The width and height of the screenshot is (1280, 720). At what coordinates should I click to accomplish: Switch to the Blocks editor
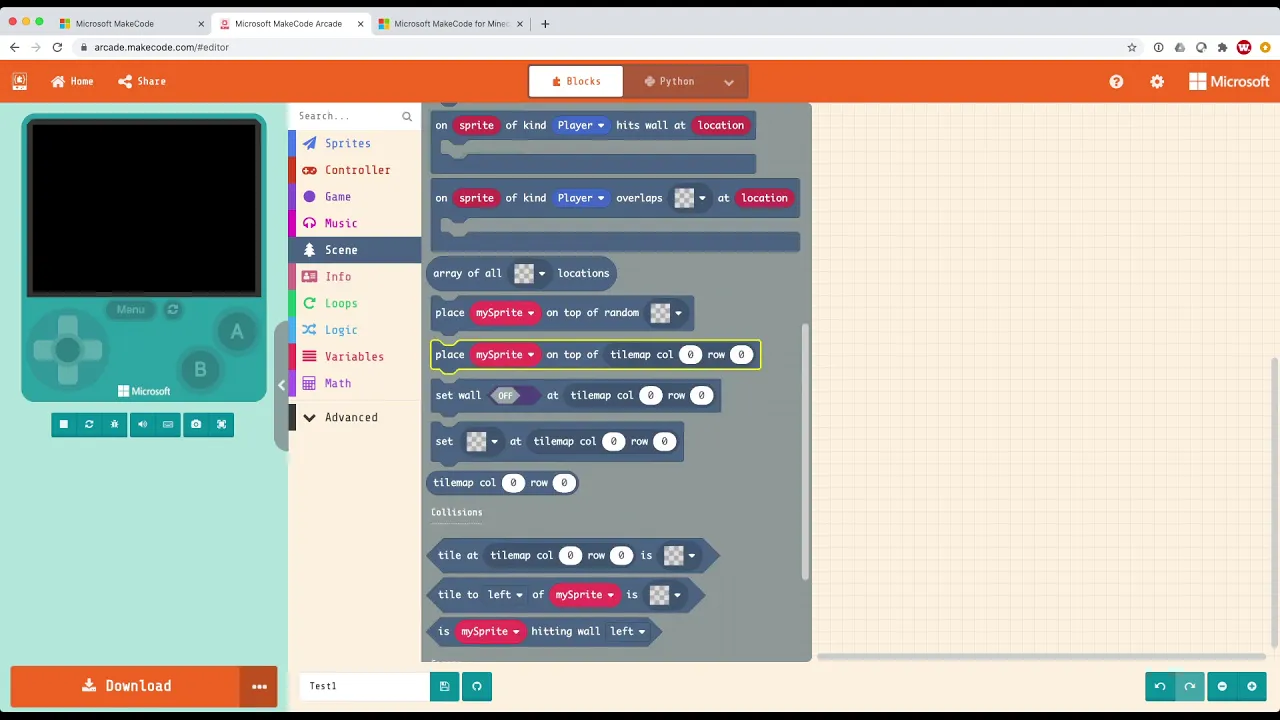[x=575, y=82]
